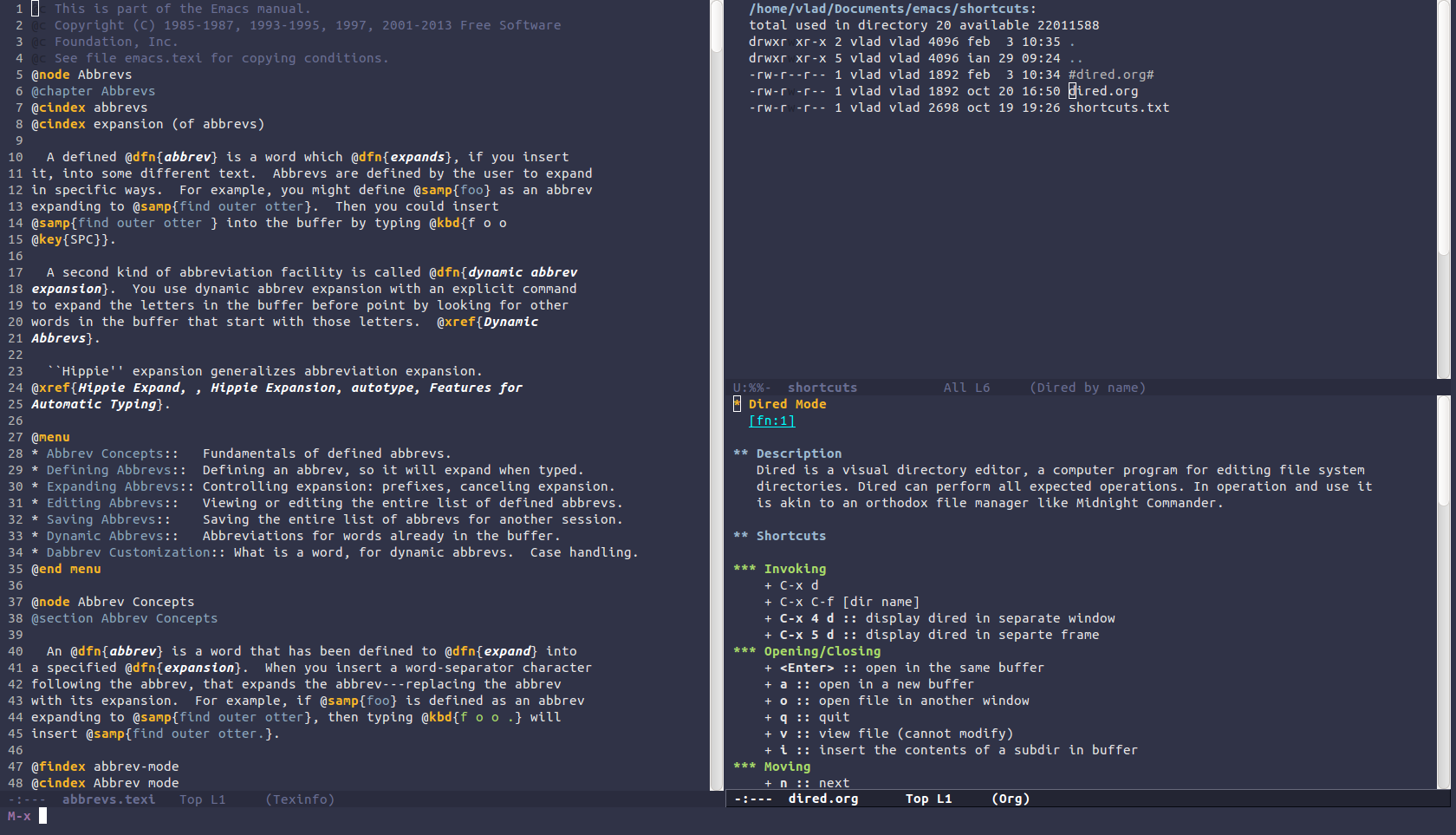The height and width of the screenshot is (835, 1456).
Task: Click 'v :: view file' item
Action: click(x=888, y=734)
